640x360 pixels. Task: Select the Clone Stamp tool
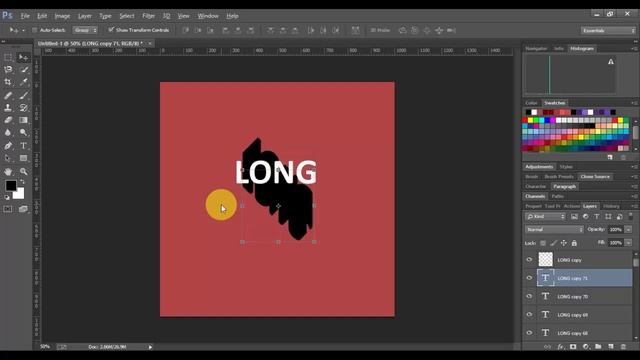(8, 108)
